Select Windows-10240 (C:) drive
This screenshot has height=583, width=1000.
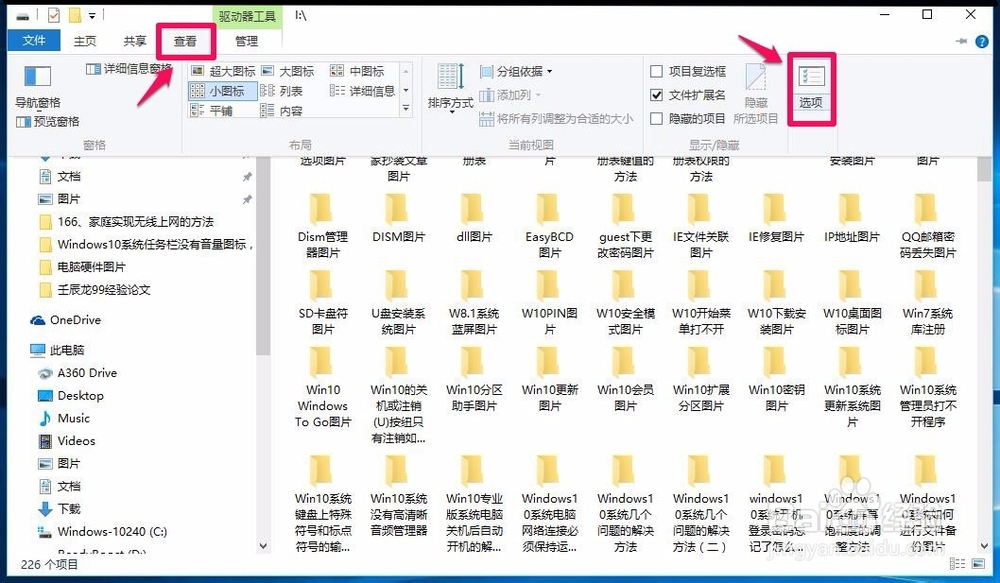click(103, 531)
